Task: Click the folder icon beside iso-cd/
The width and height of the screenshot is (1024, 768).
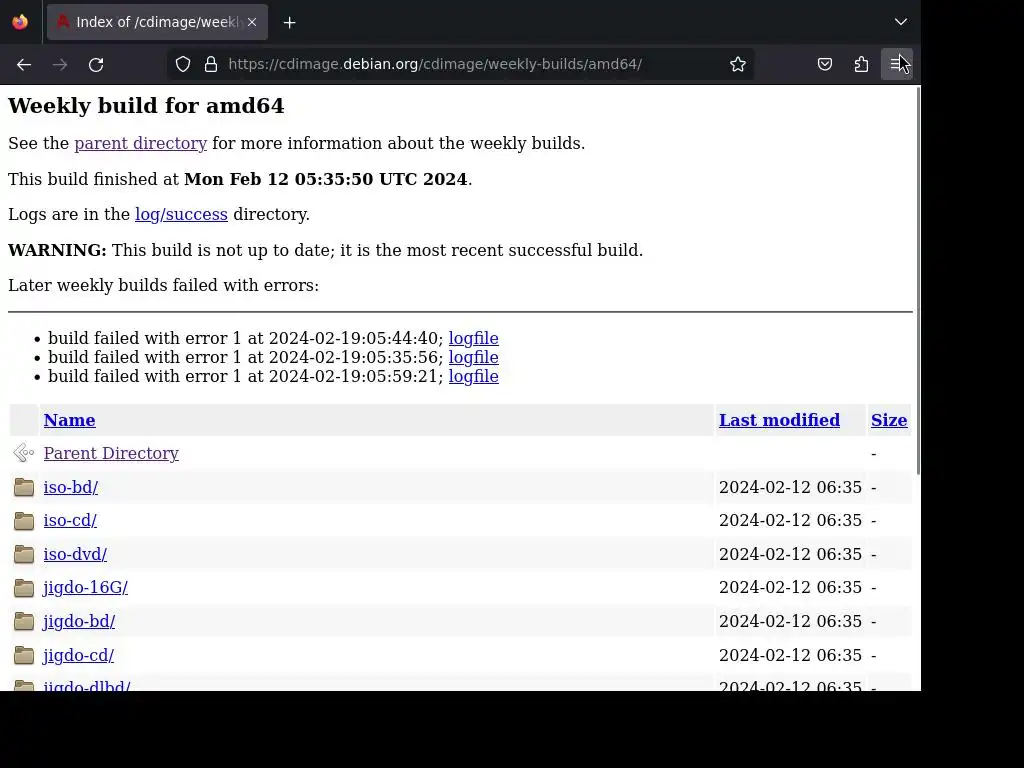Action: pyautogui.click(x=24, y=520)
